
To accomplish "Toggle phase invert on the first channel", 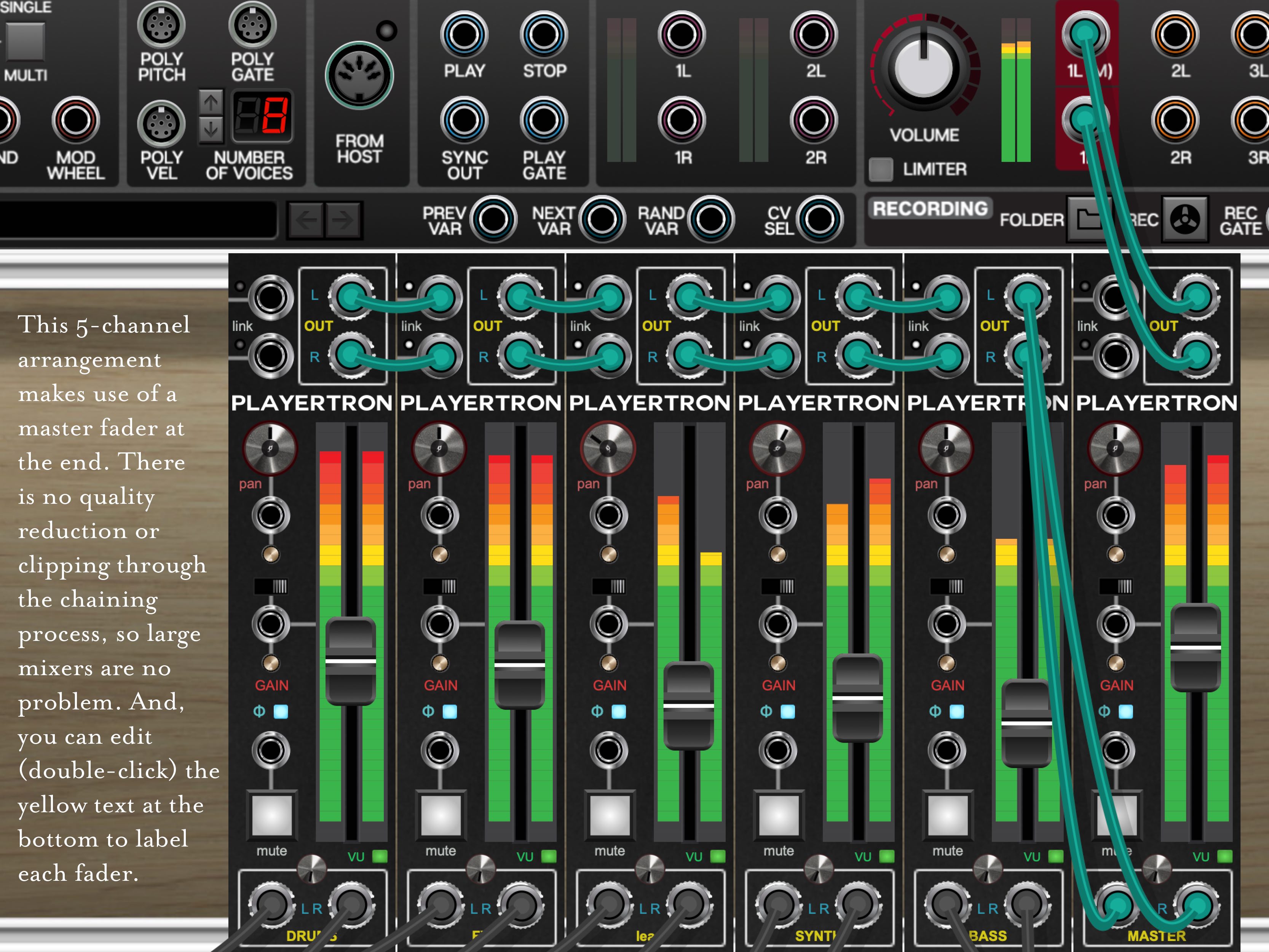I will click(x=281, y=712).
